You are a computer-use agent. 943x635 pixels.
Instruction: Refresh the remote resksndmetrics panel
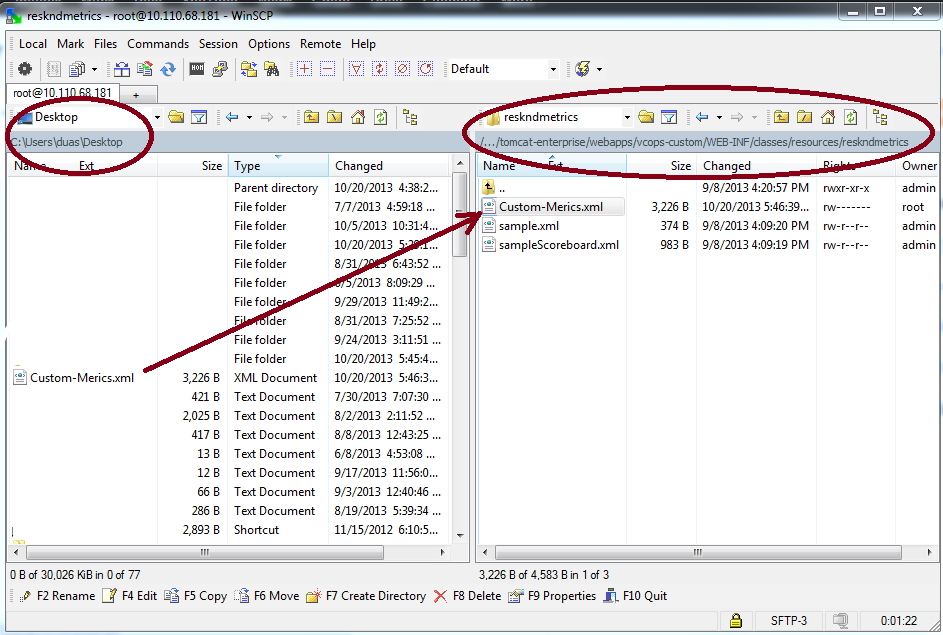(x=849, y=117)
